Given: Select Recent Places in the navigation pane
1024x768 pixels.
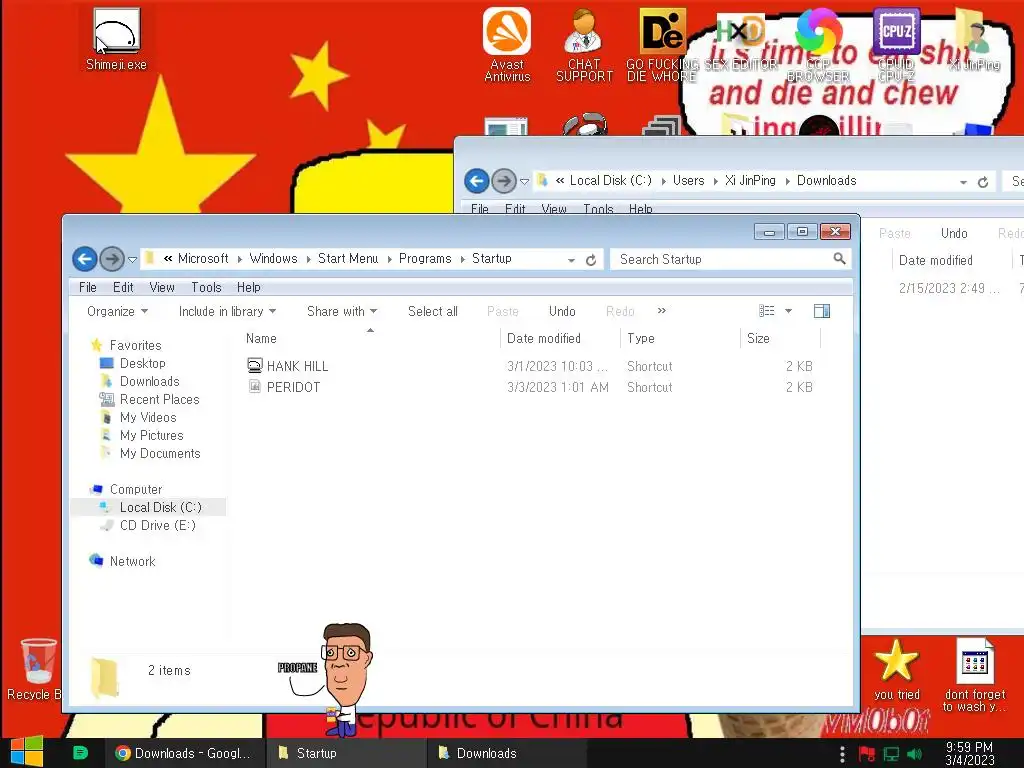Looking at the screenshot, I should pos(150,399).
